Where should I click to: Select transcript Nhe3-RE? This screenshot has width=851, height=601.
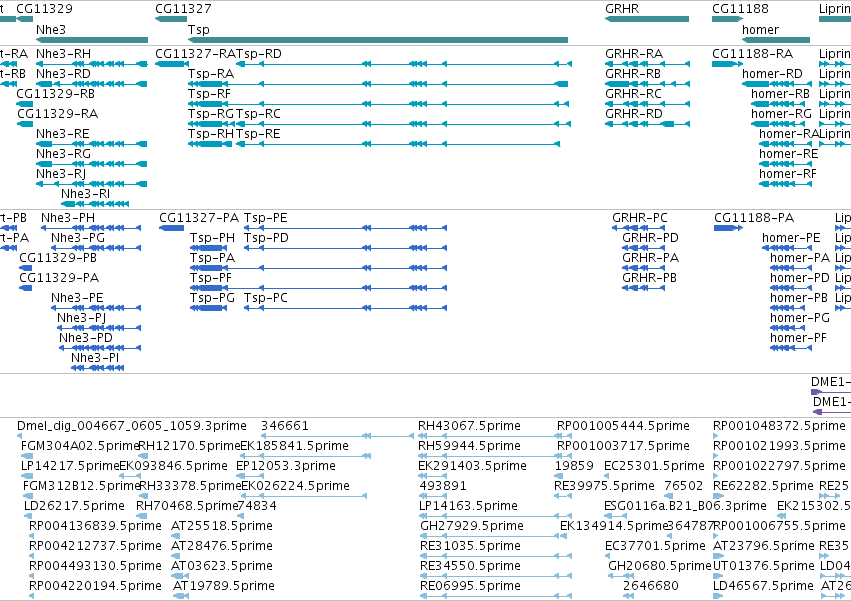click(x=92, y=144)
